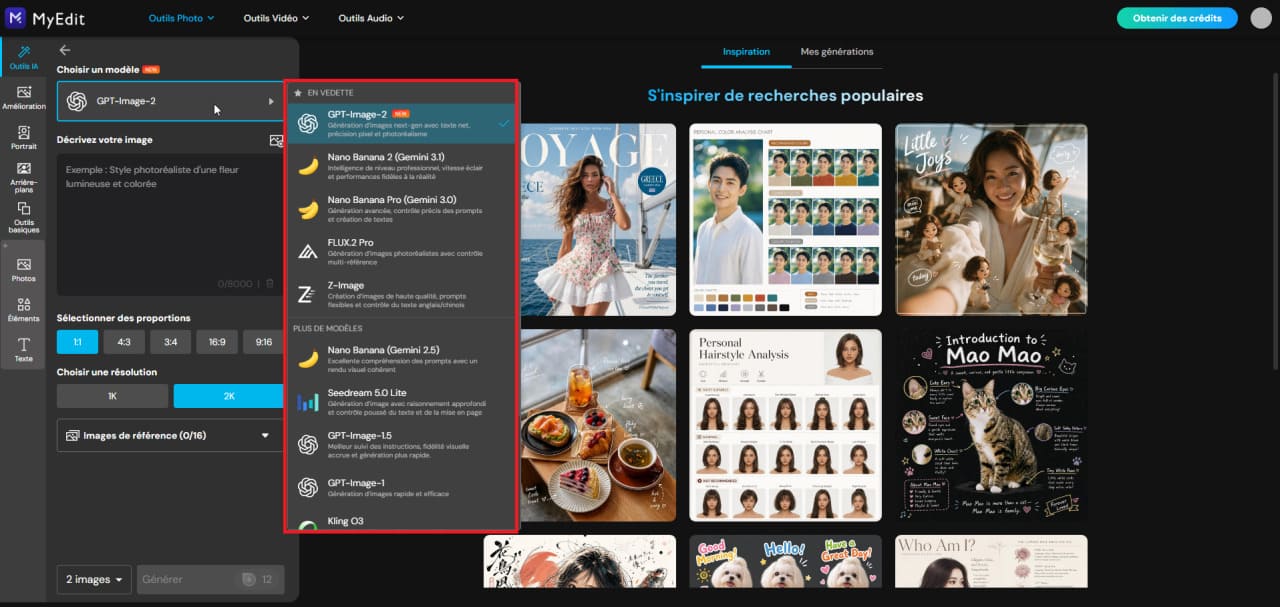Click the OpenAI logo in the model selector
Screen dimensions: 1280x607
77,101
